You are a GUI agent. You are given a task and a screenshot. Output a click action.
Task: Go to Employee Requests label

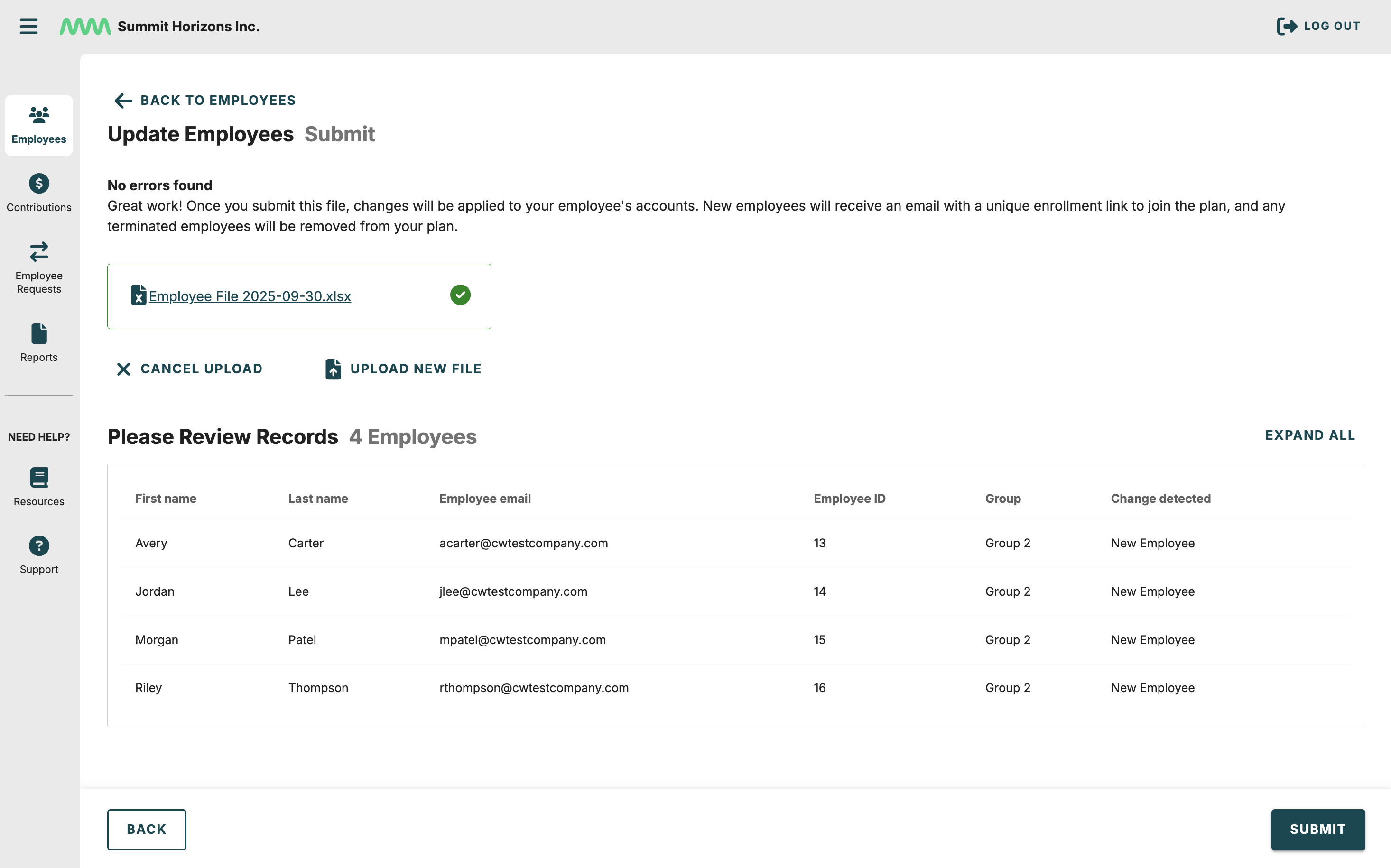point(39,282)
